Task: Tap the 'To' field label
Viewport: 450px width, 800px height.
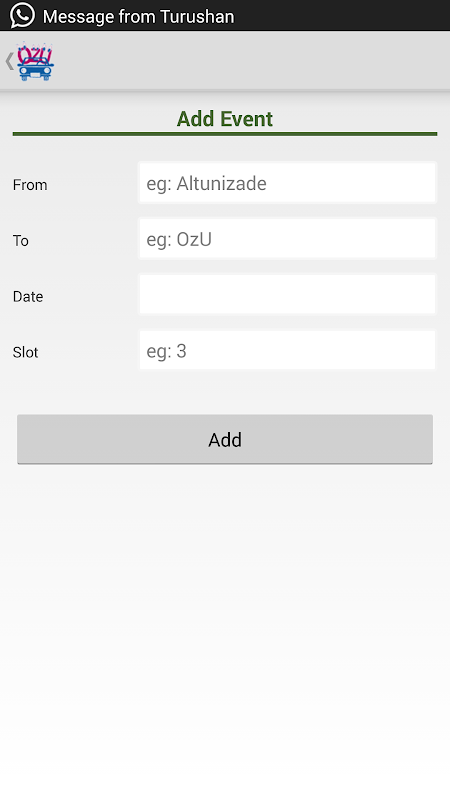Action: pos(21,240)
